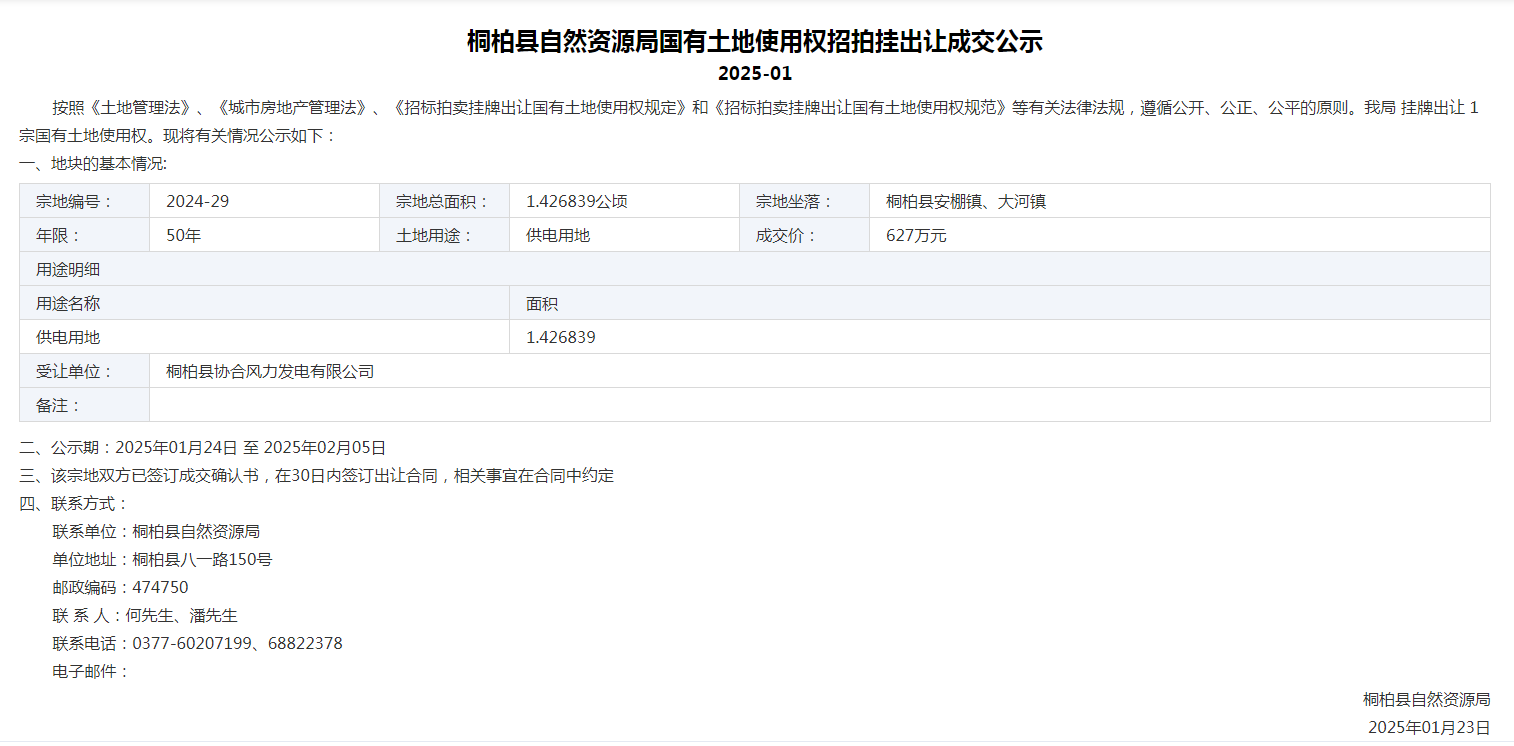Screen dimensions: 1514x746
Task: Click the 面积 column header
Action: (540, 302)
